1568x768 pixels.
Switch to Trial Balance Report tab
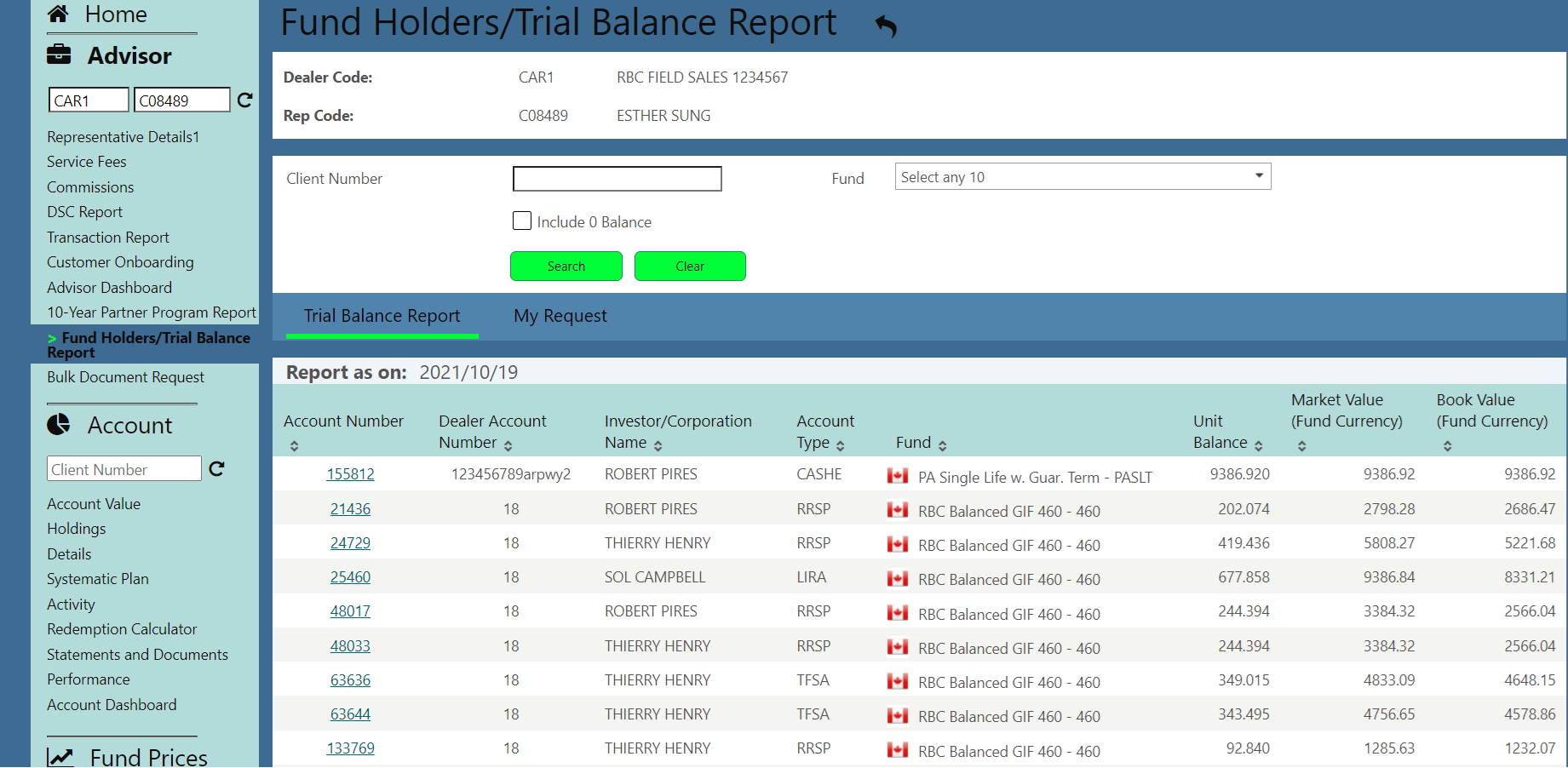pyautogui.click(x=382, y=316)
